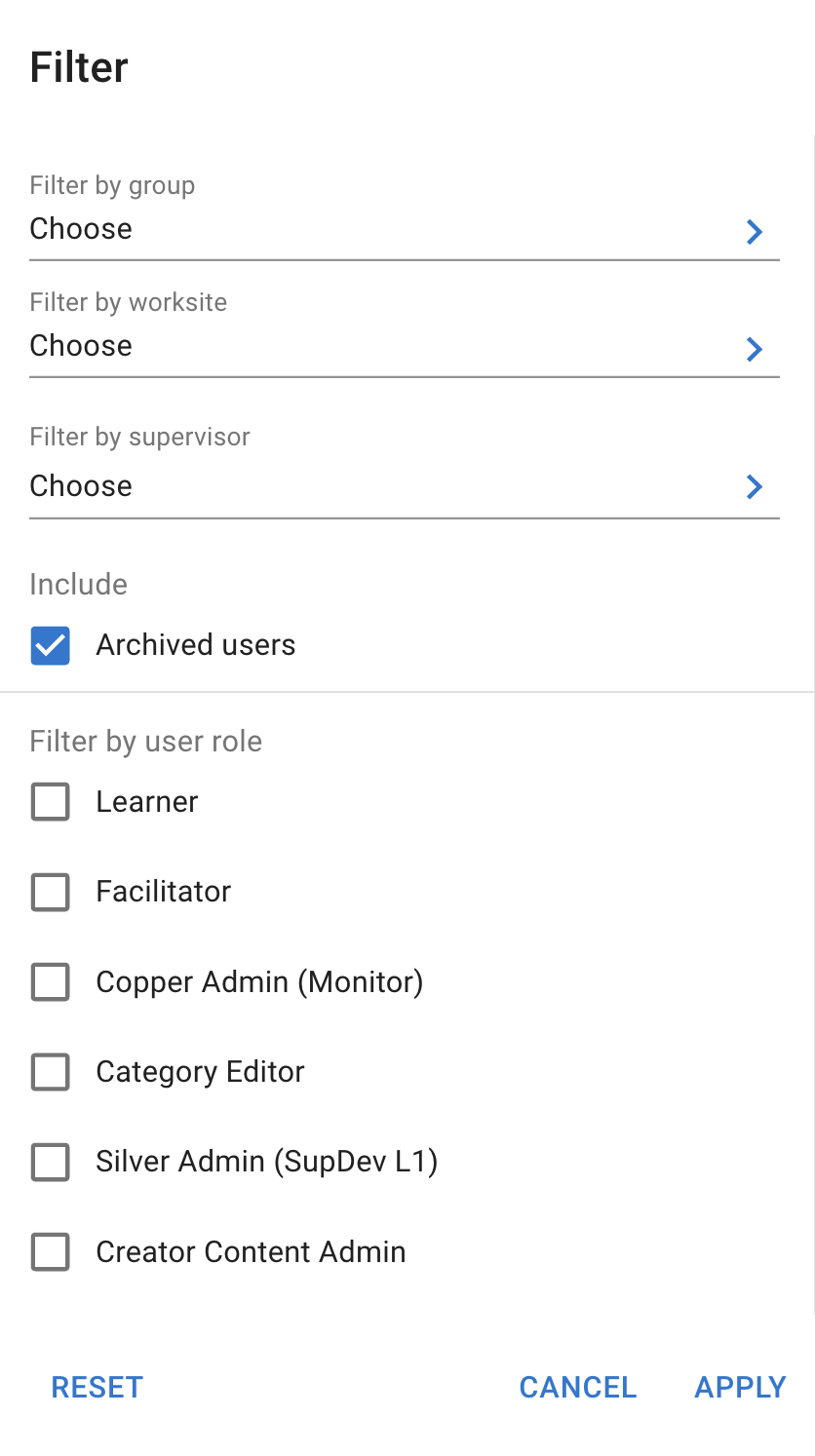The image size is (815, 1456).
Task: Click the RESET button
Action: coord(97,1387)
